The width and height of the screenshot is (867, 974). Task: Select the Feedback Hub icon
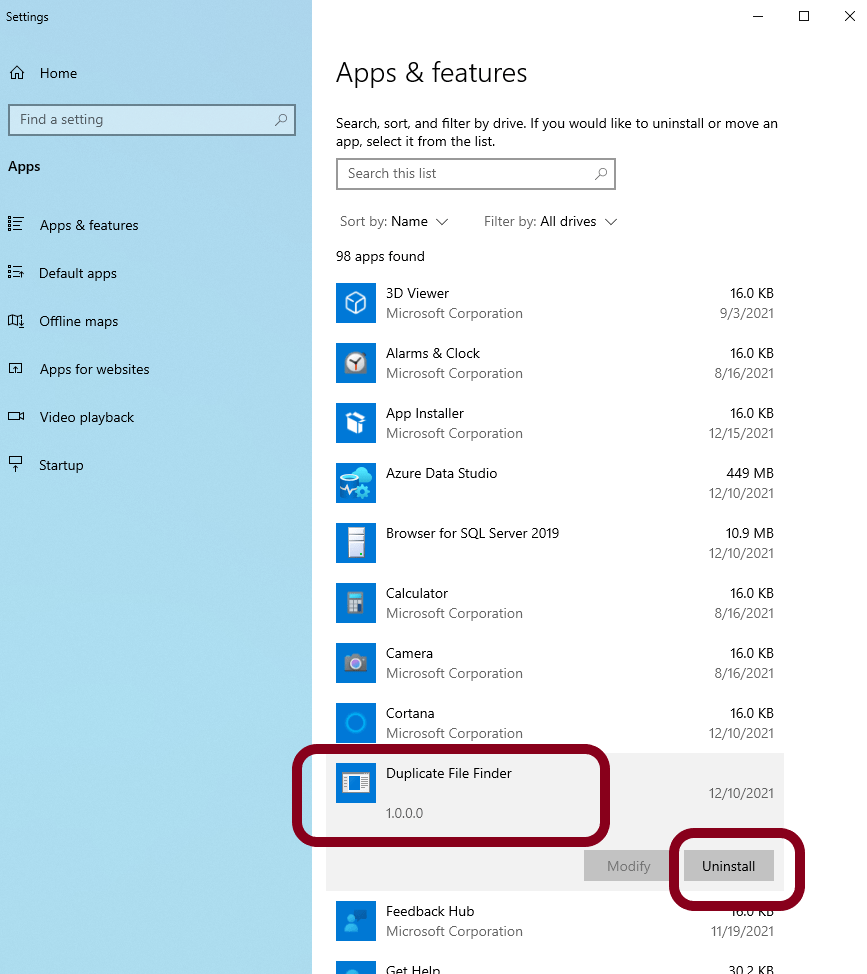click(356, 921)
